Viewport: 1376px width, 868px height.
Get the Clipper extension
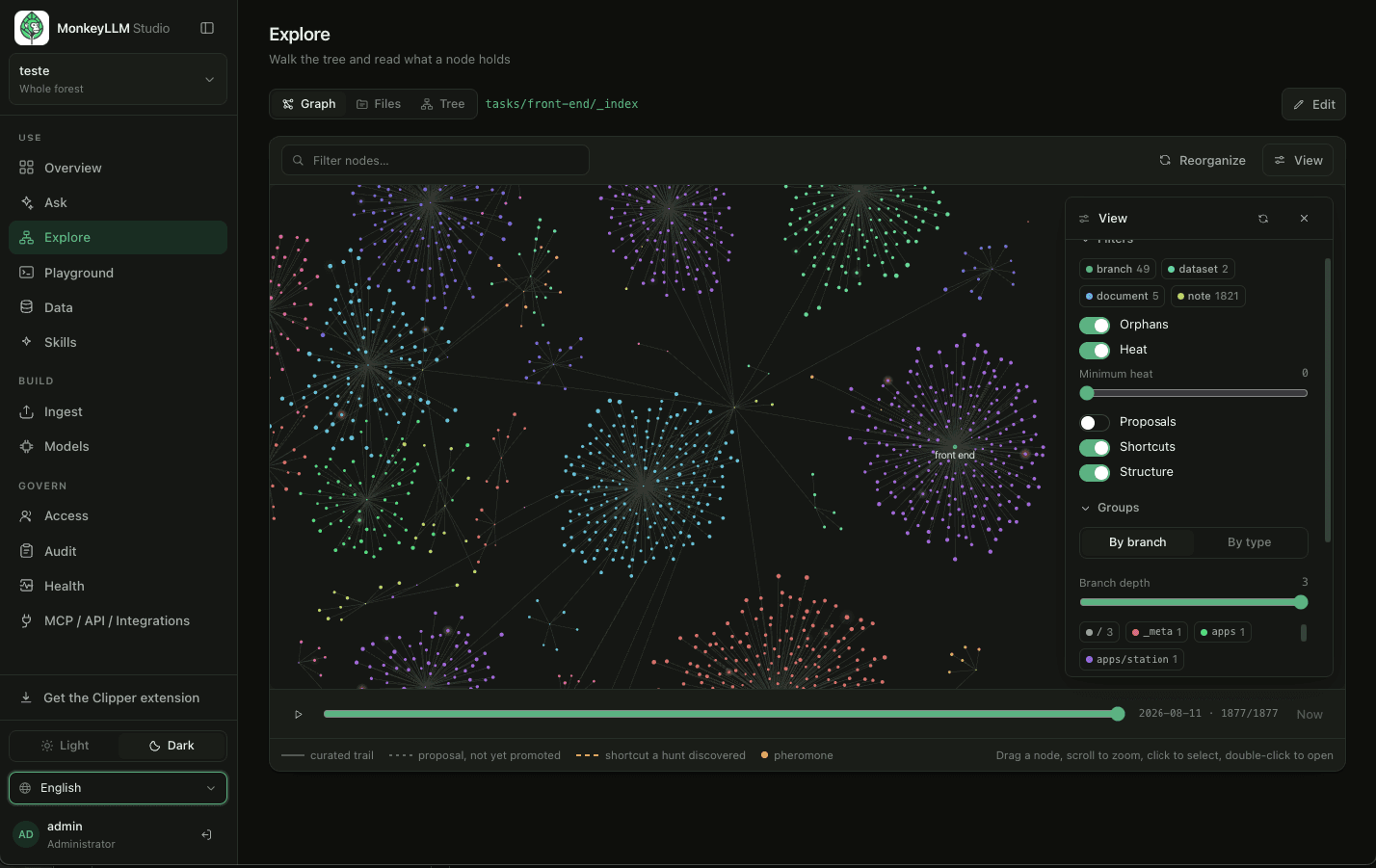click(118, 697)
